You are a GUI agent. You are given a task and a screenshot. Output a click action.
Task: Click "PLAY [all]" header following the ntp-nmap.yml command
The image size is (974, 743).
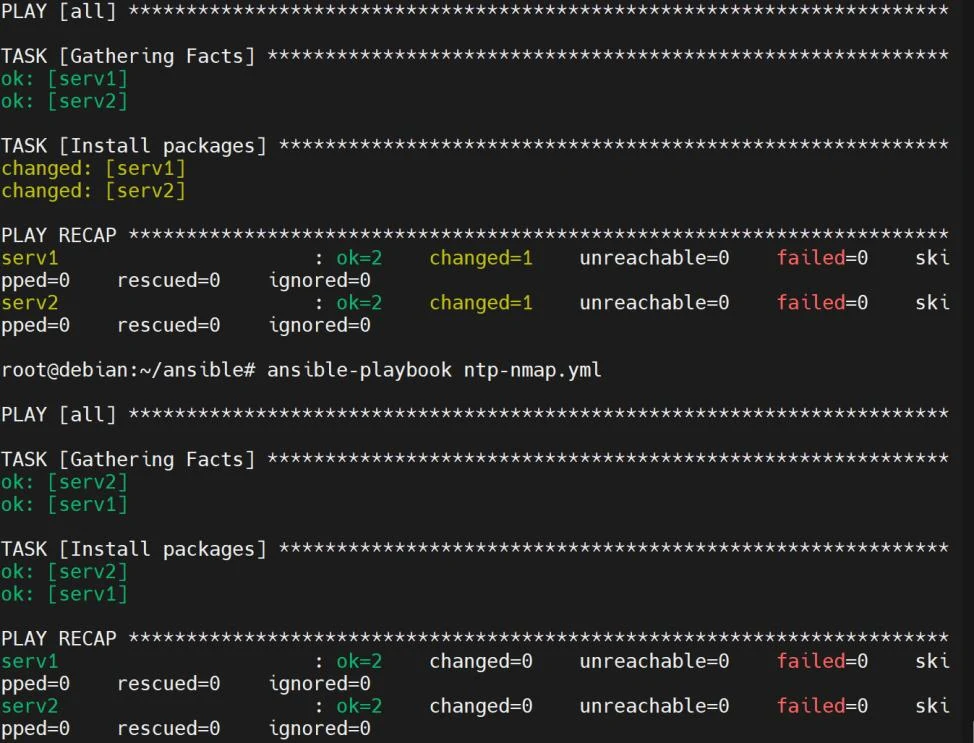(59, 414)
